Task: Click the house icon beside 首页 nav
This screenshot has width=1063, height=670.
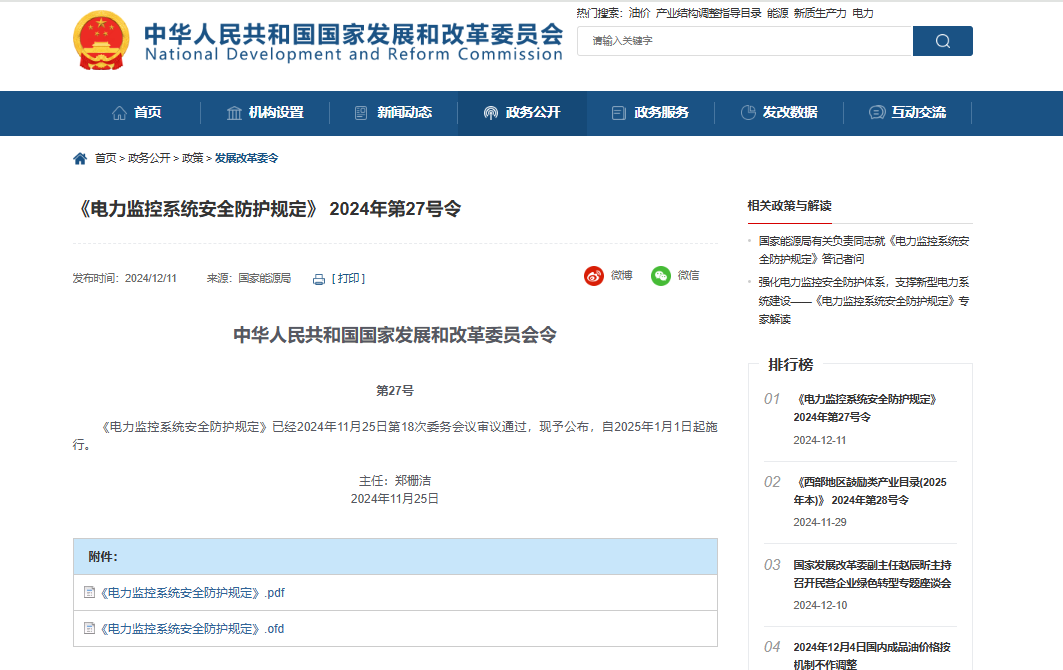Action: click(119, 113)
